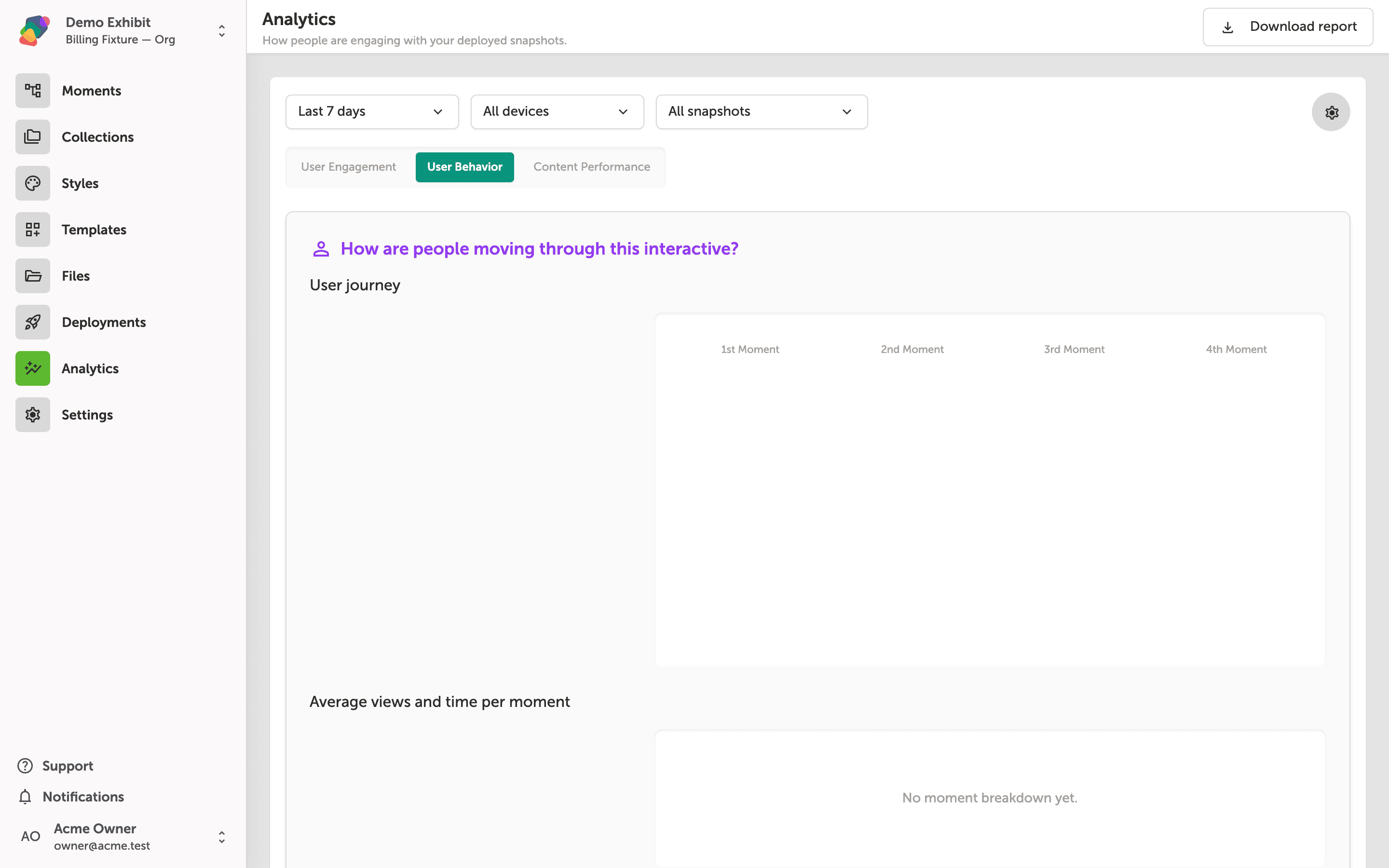Expand the Demo Exhibit organization switcher
The width and height of the screenshot is (1389, 868).
pos(221,31)
